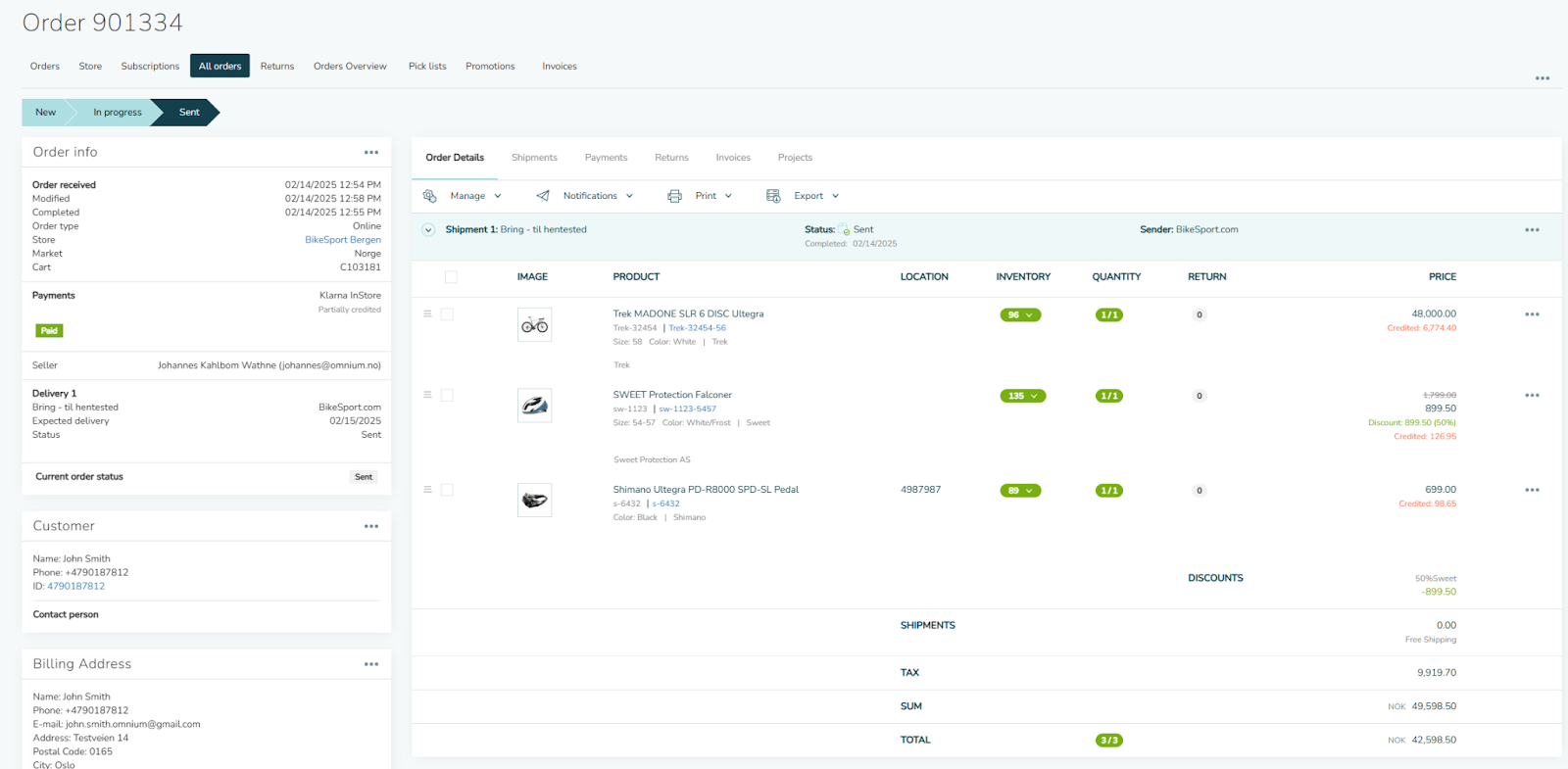The image size is (1568, 769).
Task: Open Order info three-dot menu
Action: (x=371, y=153)
